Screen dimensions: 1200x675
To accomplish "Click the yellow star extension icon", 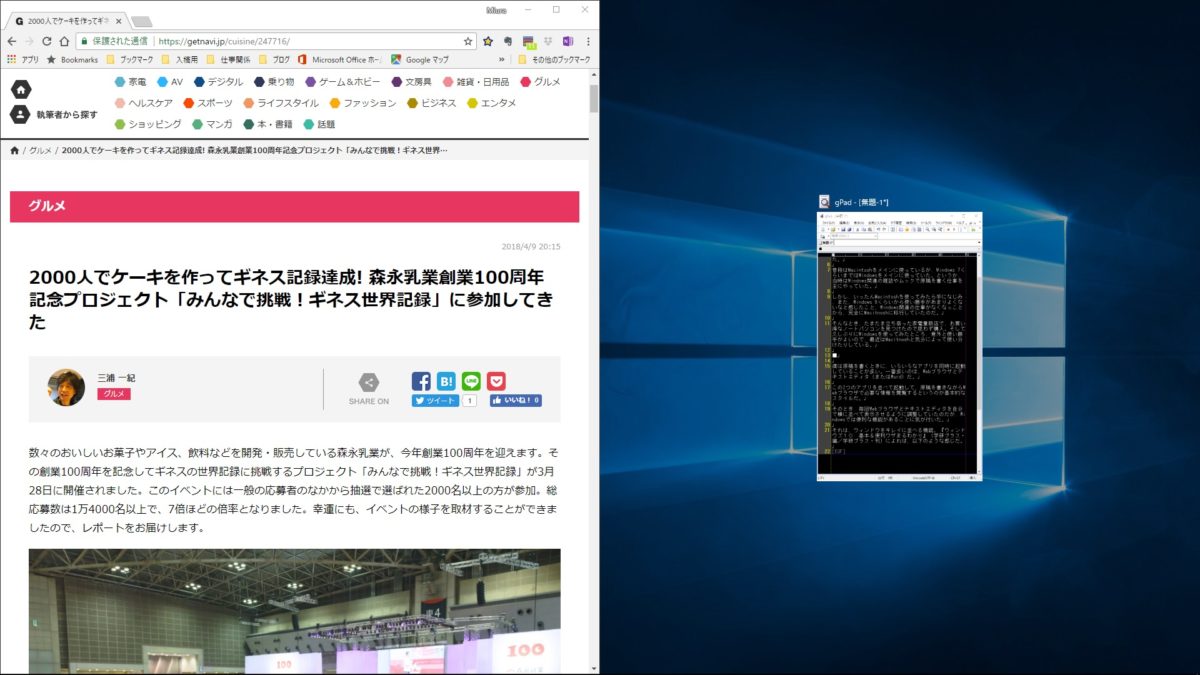I will pyautogui.click(x=488, y=41).
